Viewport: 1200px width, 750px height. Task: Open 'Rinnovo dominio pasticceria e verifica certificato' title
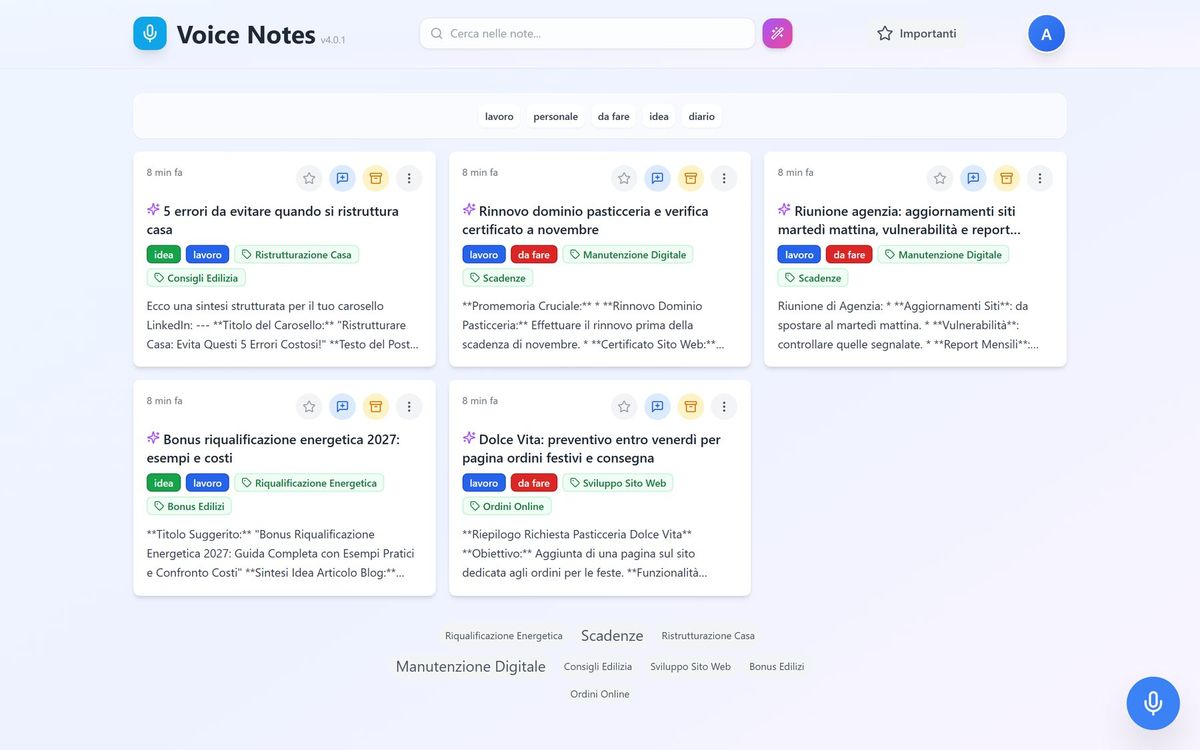click(x=586, y=220)
